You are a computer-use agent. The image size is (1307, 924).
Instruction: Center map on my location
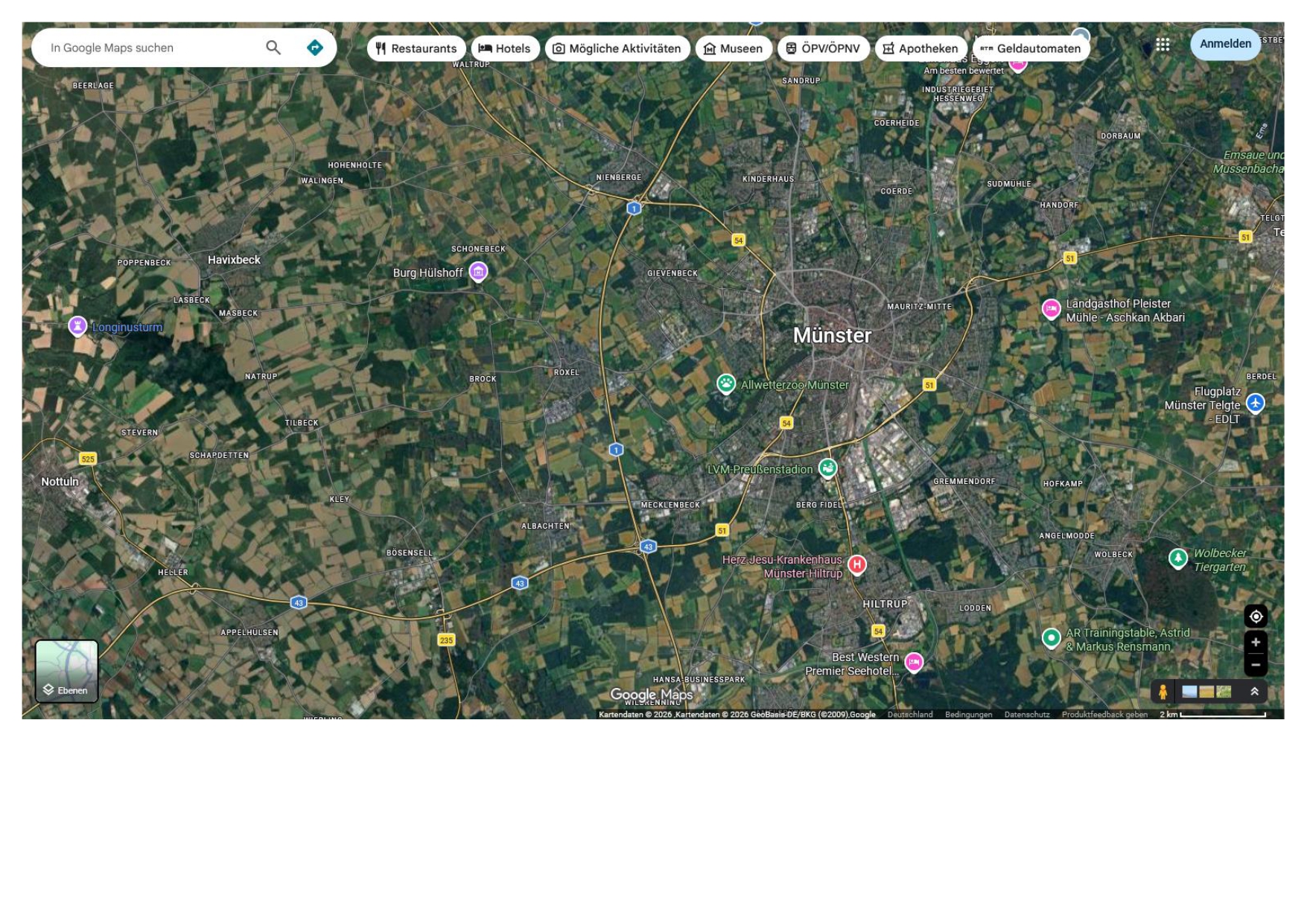1256,616
